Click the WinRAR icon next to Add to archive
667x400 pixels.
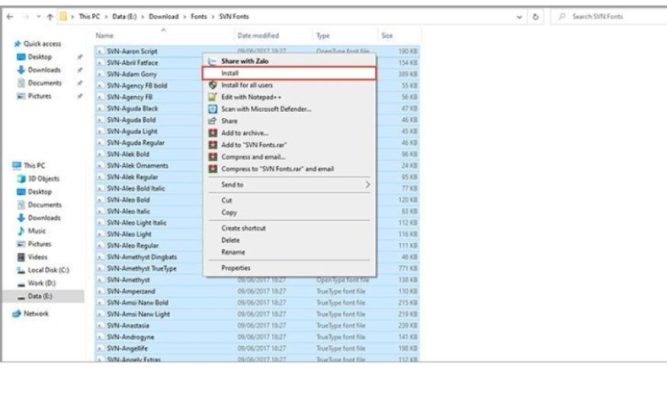pos(212,132)
